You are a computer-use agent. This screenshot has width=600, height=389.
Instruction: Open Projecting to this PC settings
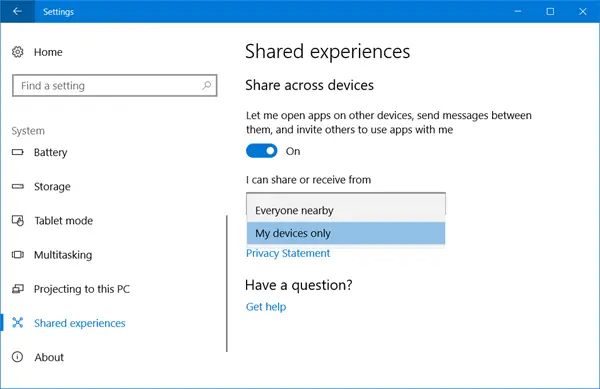click(x=82, y=289)
